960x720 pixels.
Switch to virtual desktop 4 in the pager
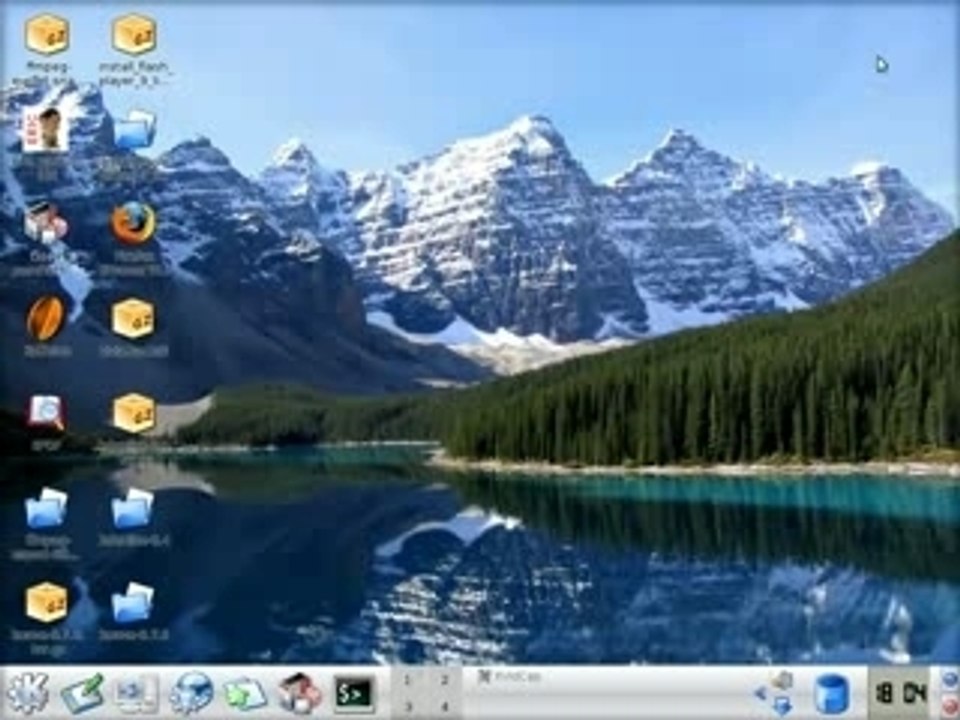445,707
